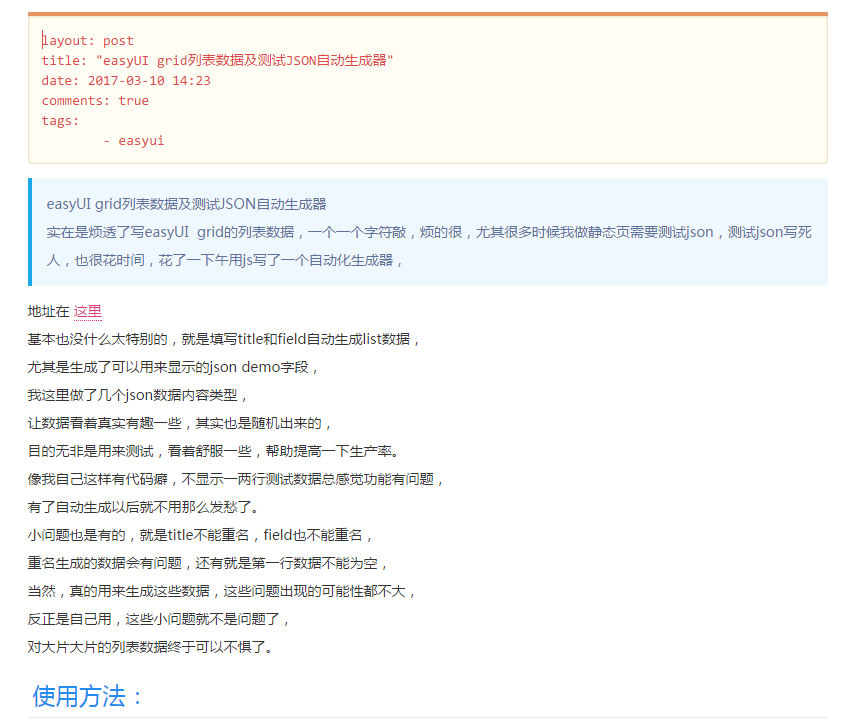
Task: Click the 'date: 2017-03-10 14:23' line
Action: [126, 80]
